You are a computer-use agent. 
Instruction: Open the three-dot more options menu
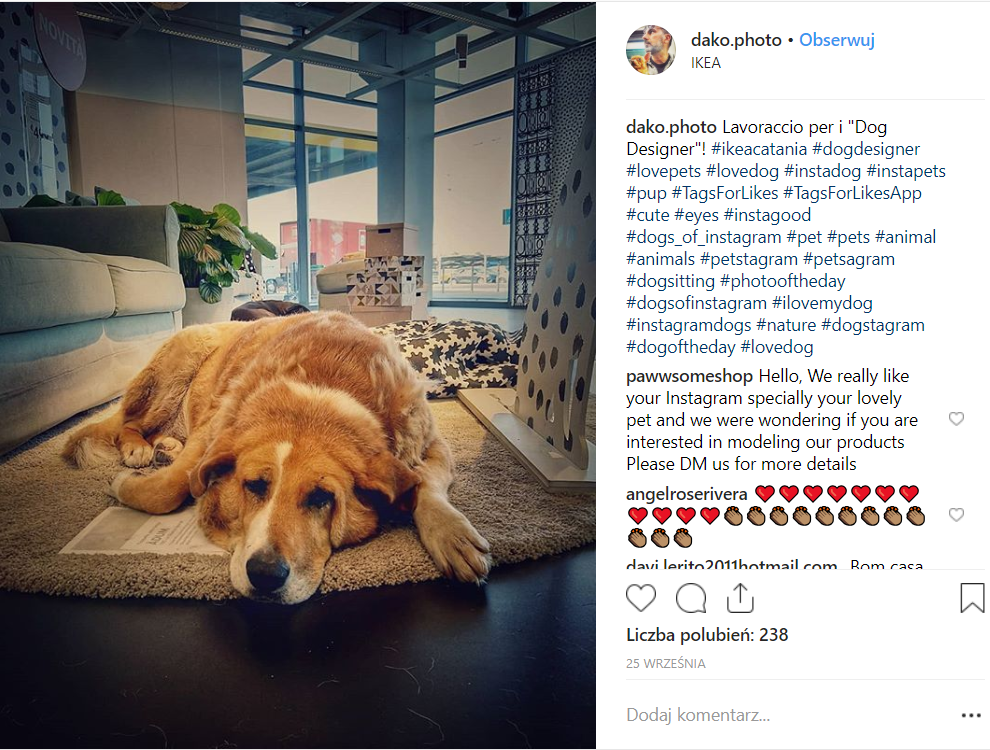click(x=971, y=715)
